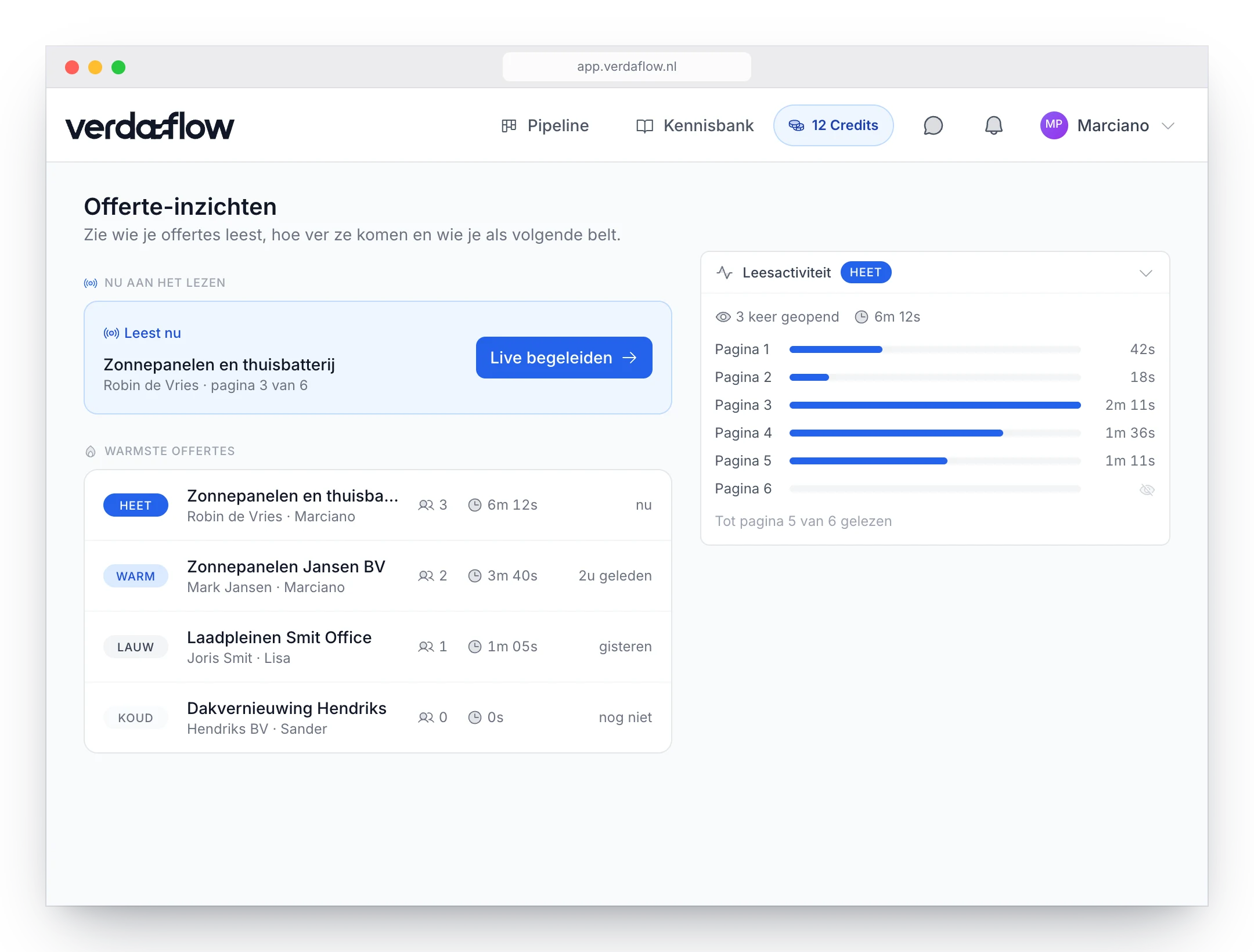This screenshot has width=1254, height=952.
Task: Click the app.verdaflow.nl address bar
Action: (x=626, y=67)
